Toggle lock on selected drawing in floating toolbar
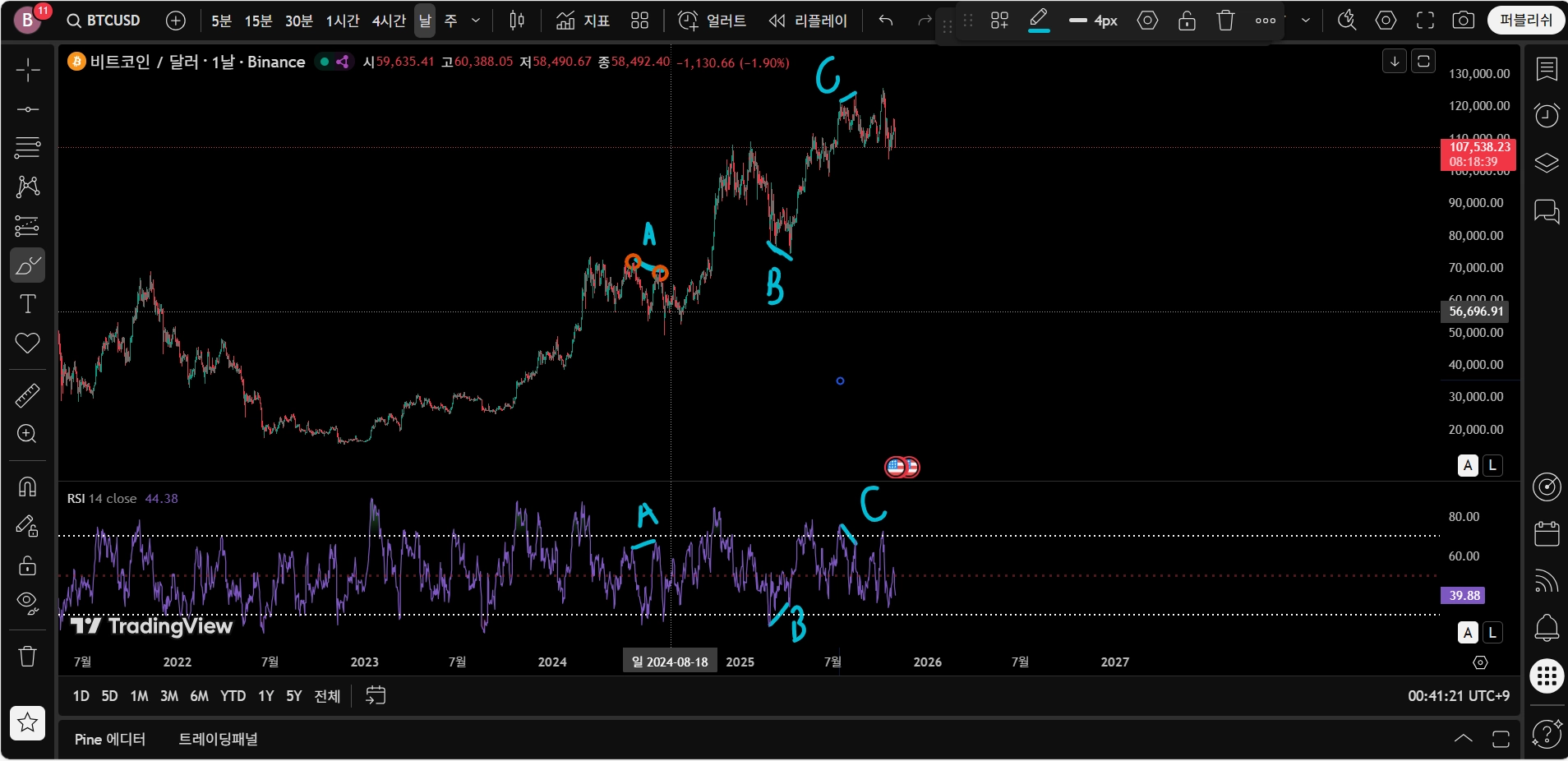The image size is (1568, 761). pos(1187,21)
